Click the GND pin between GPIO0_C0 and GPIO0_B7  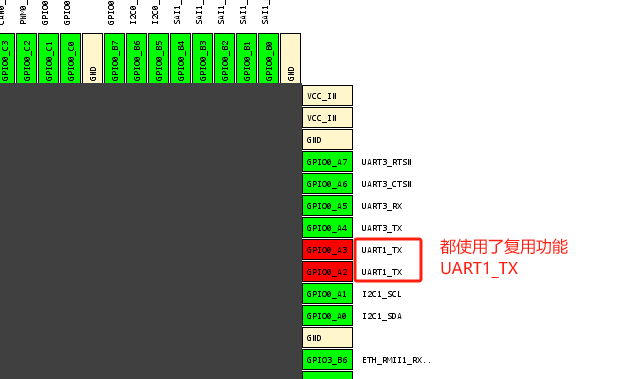(x=93, y=58)
